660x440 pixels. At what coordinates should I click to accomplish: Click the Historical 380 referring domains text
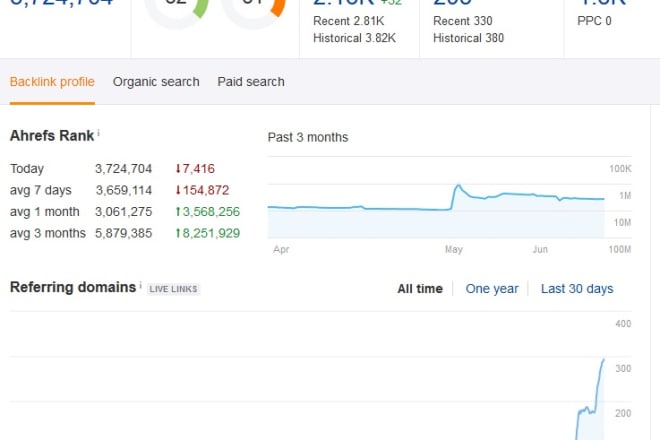coord(468,38)
